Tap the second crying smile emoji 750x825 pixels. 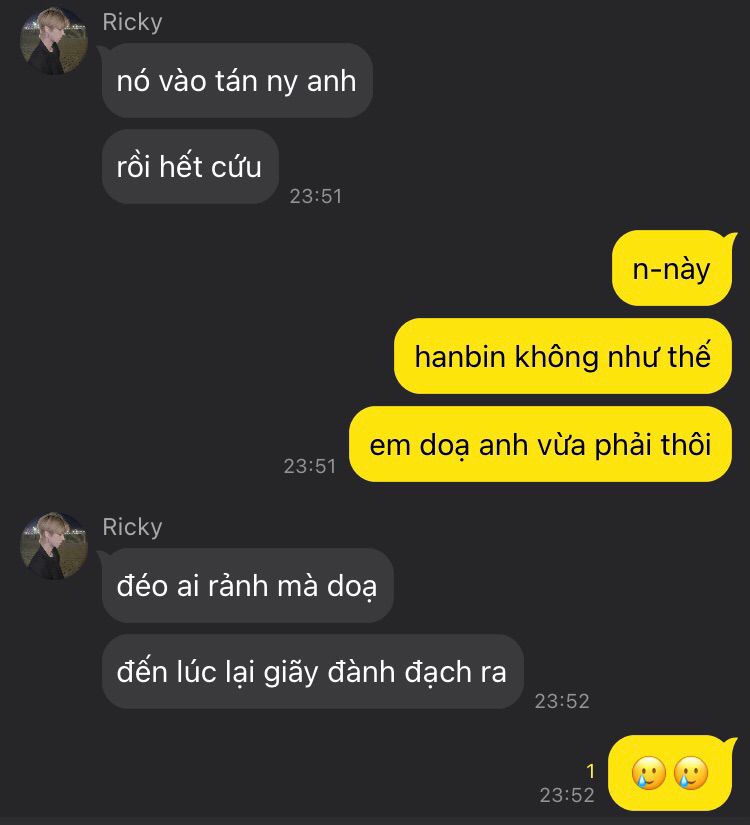(691, 773)
